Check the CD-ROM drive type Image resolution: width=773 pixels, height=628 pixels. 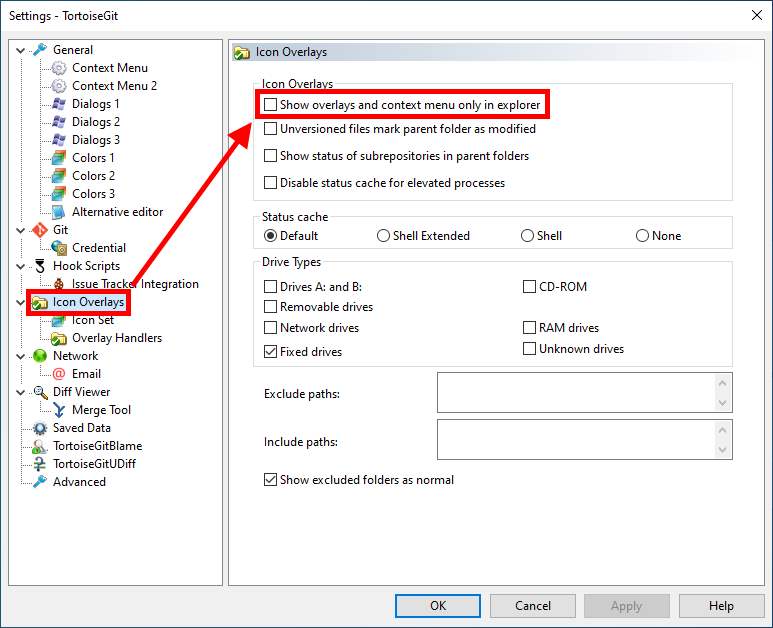pos(529,286)
